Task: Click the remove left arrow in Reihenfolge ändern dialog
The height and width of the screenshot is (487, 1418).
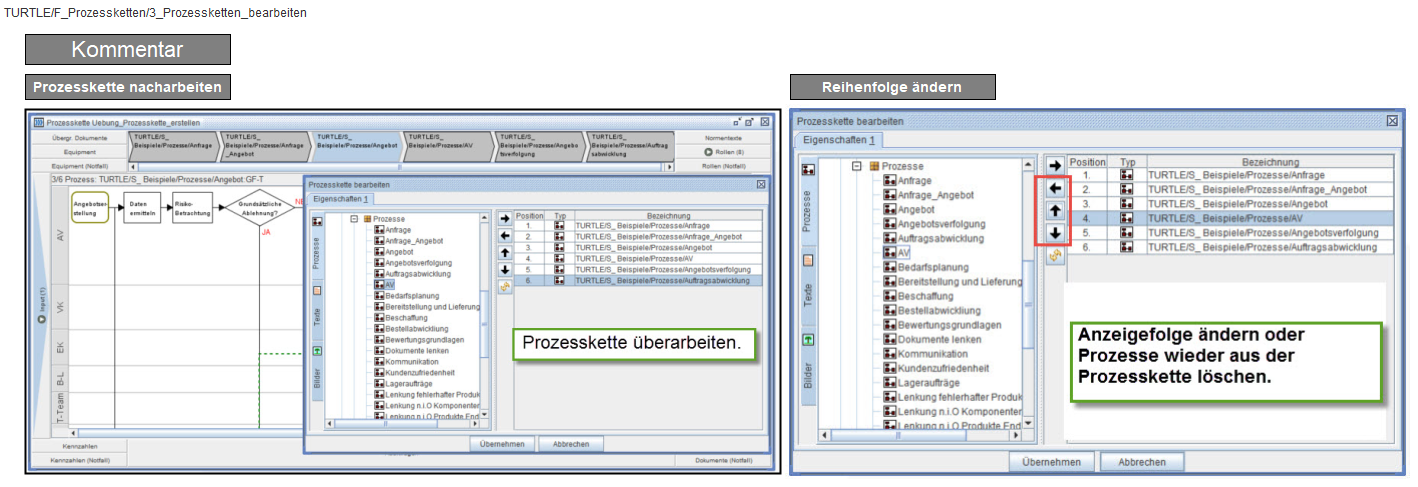Action: pyautogui.click(x=1054, y=188)
